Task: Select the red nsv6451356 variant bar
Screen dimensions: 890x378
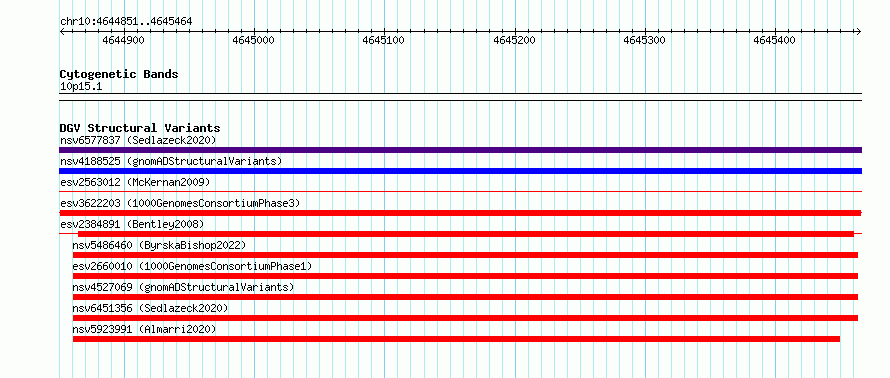Action: pos(465,318)
